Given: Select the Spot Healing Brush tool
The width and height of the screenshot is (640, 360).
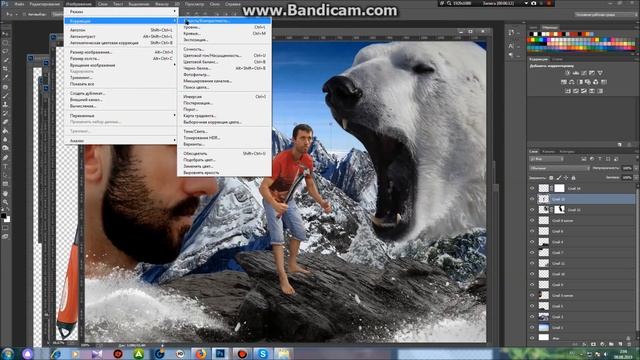Looking at the screenshot, I should pos(5,87).
